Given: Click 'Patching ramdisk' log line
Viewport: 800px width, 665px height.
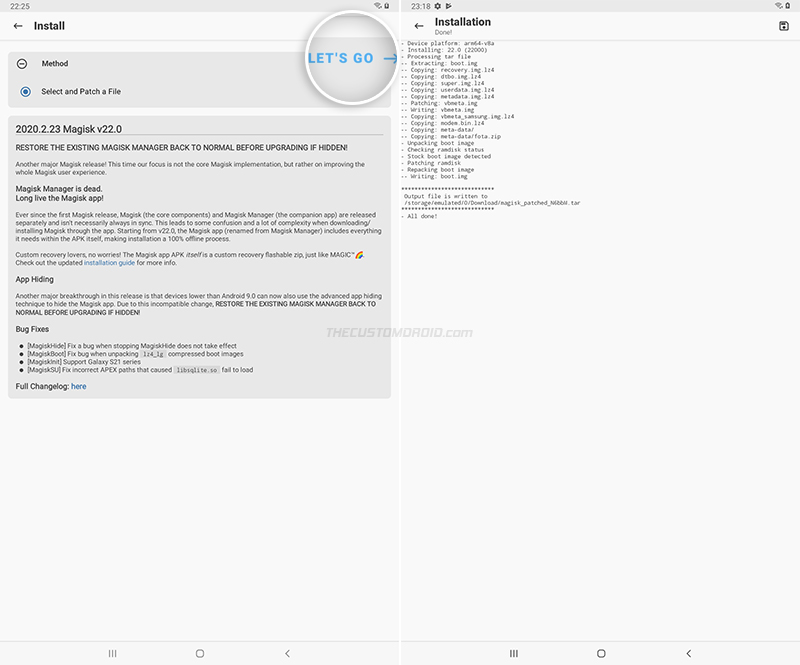Looking at the screenshot, I should click(x=431, y=163).
